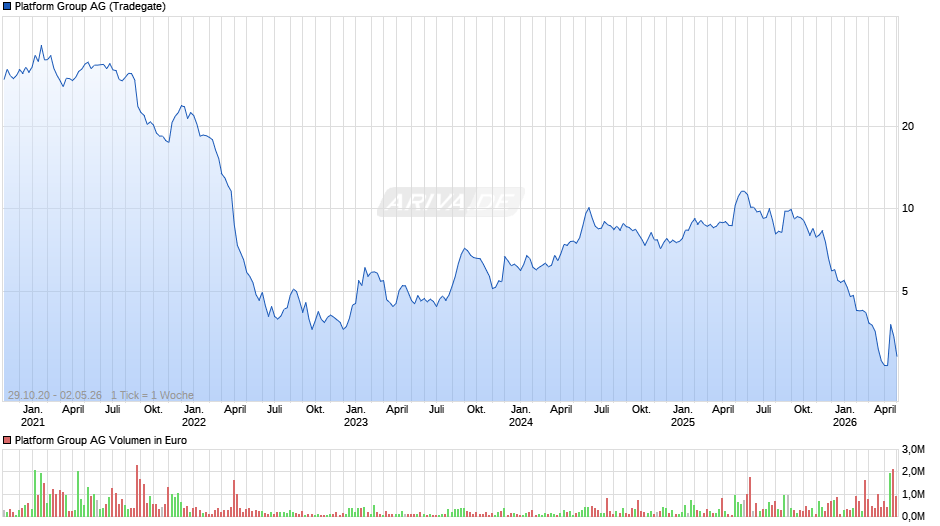Click the 'Jan. 2022' axis label

[194, 416]
